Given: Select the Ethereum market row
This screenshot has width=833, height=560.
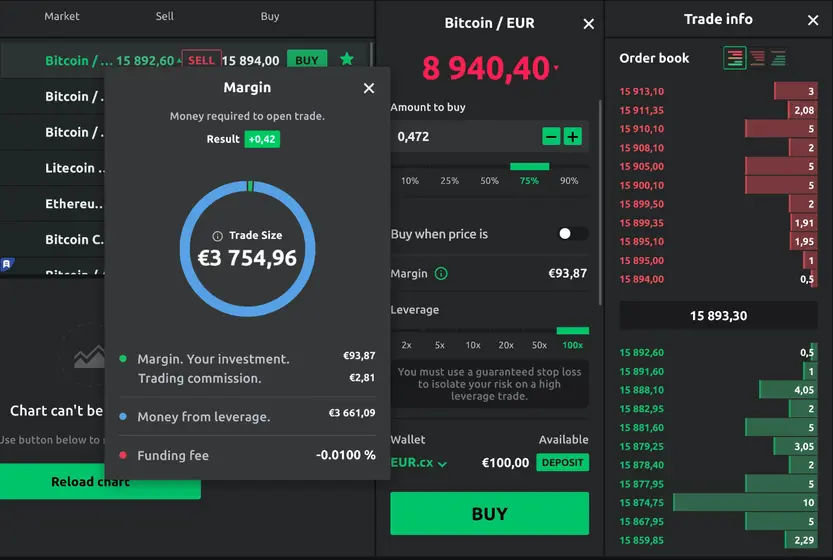Looking at the screenshot, I should pyautogui.click(x=53, y=203).
